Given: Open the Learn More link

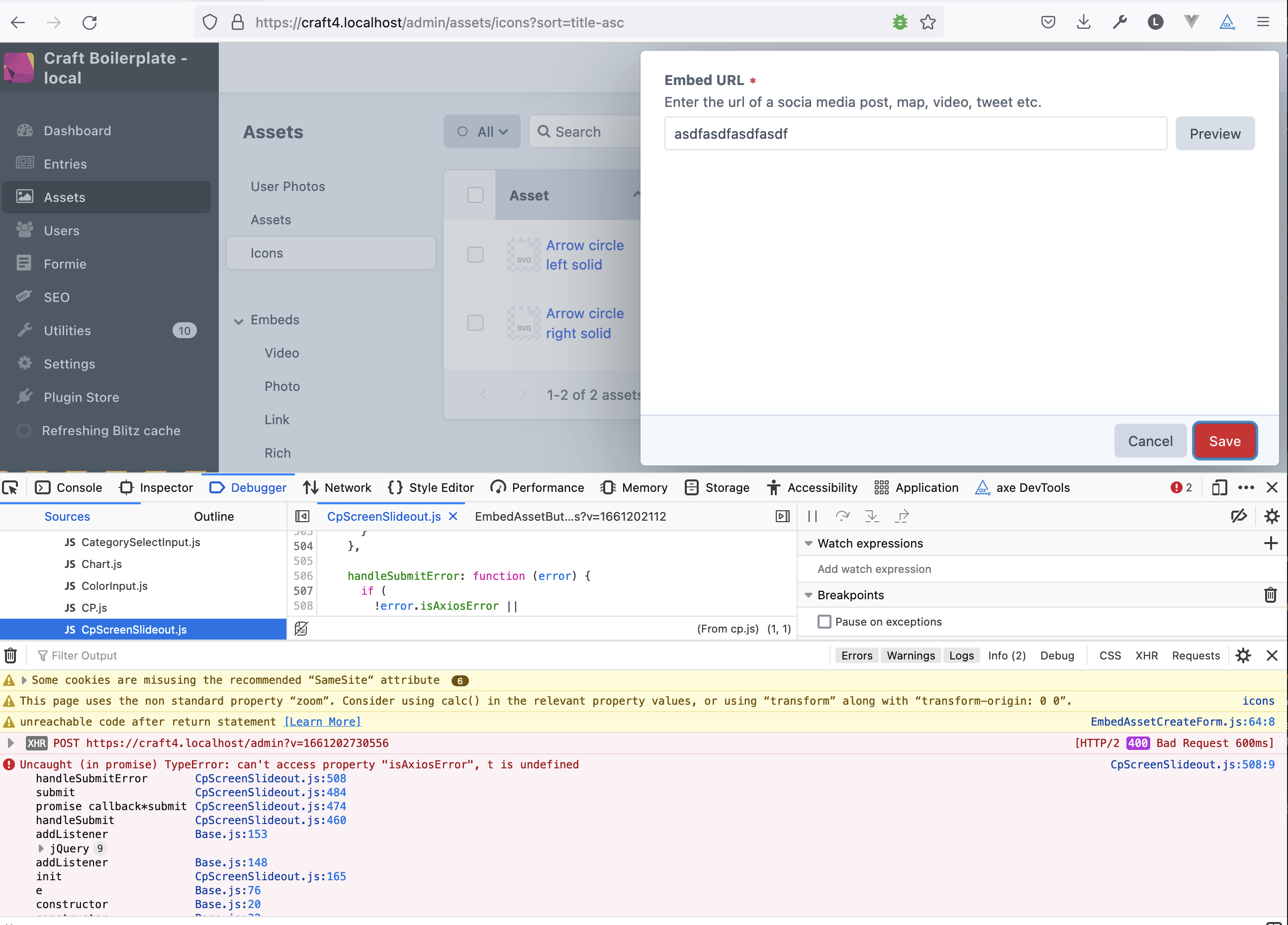Looking at the screenshot, I should point(323,721).
